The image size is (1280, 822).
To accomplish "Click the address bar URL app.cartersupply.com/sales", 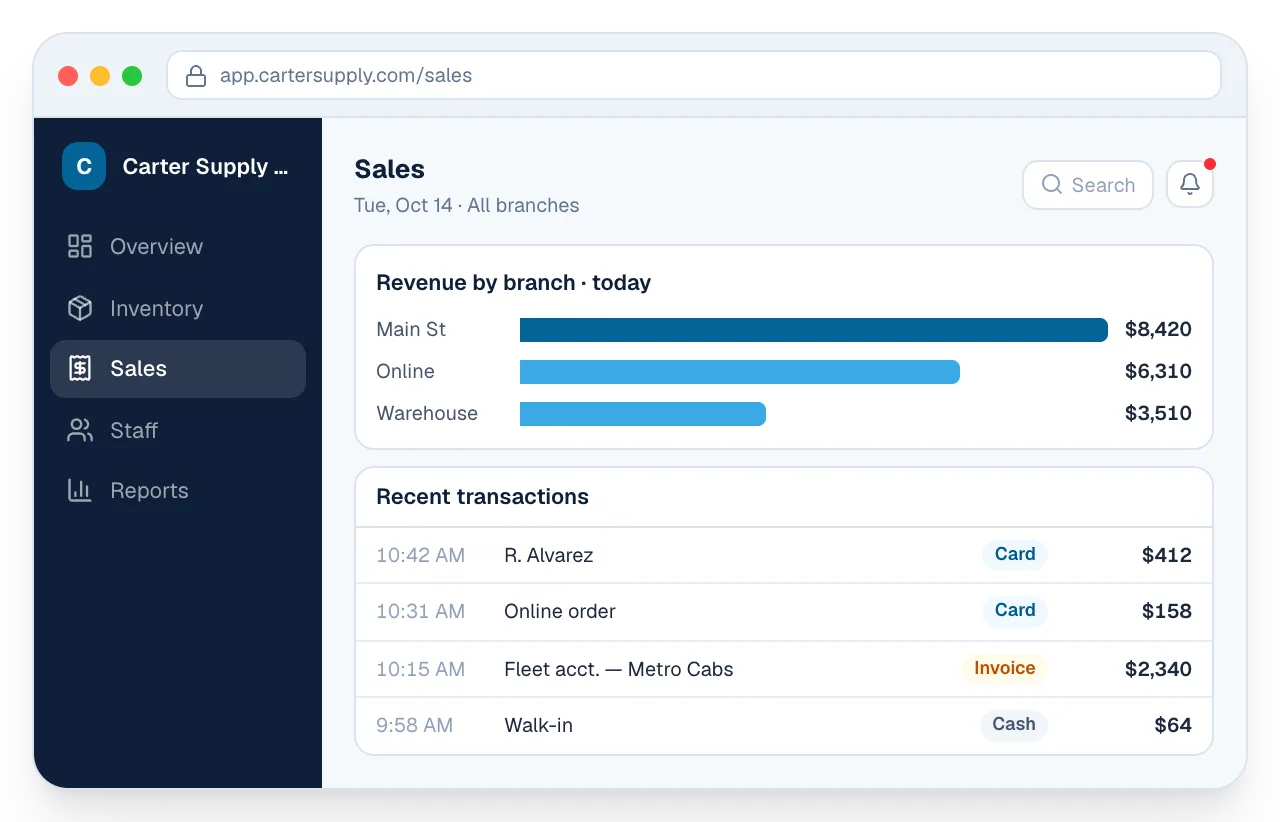I will [346, 76].
